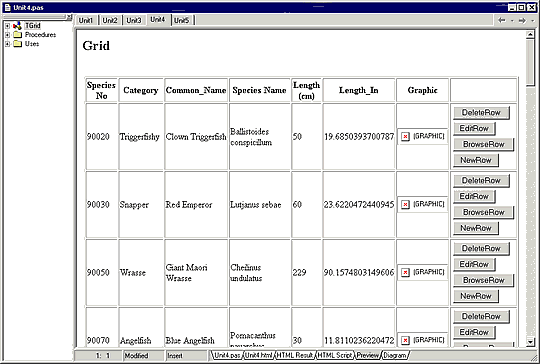Click DeleteRow for species 90030
Viewport: 540px width, 364px height.
[481, 180]
